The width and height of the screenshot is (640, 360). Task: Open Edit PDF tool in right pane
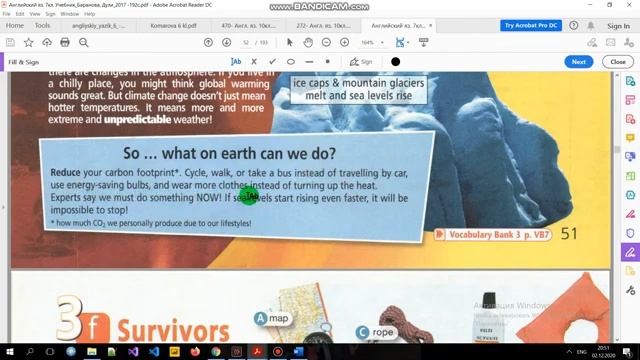[x=630, y=100]
